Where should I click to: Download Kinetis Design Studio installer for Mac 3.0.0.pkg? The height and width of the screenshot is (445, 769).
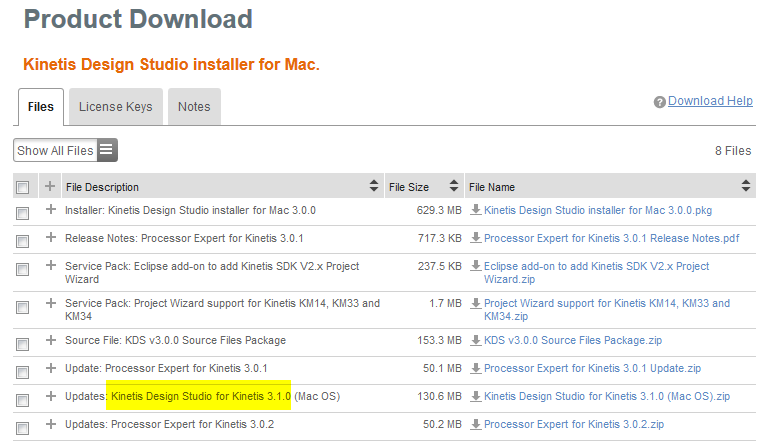(x=598, y=210)
